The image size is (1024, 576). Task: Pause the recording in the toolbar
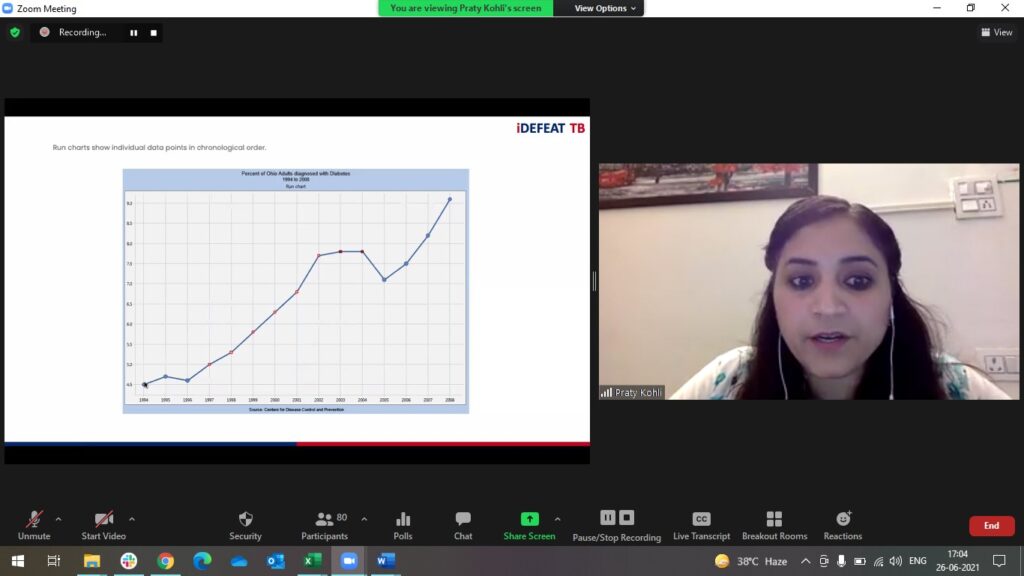click(607, 517)
